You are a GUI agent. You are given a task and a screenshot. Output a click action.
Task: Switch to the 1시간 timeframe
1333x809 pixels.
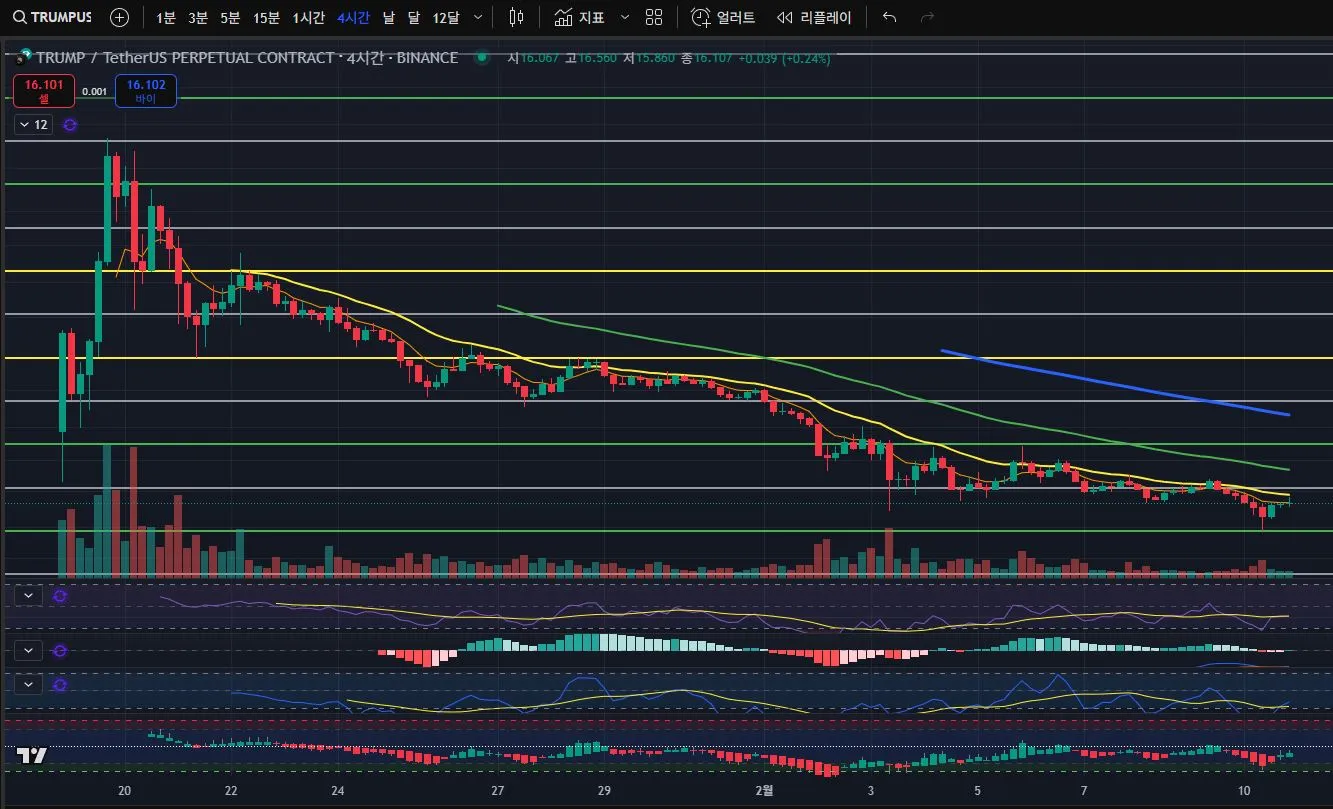308,17
